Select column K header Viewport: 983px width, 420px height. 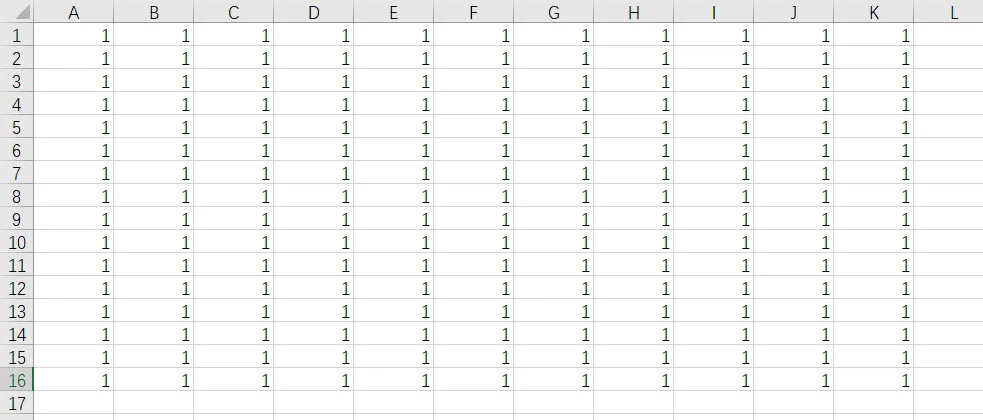pyautogui.click(x=873, y=12)
